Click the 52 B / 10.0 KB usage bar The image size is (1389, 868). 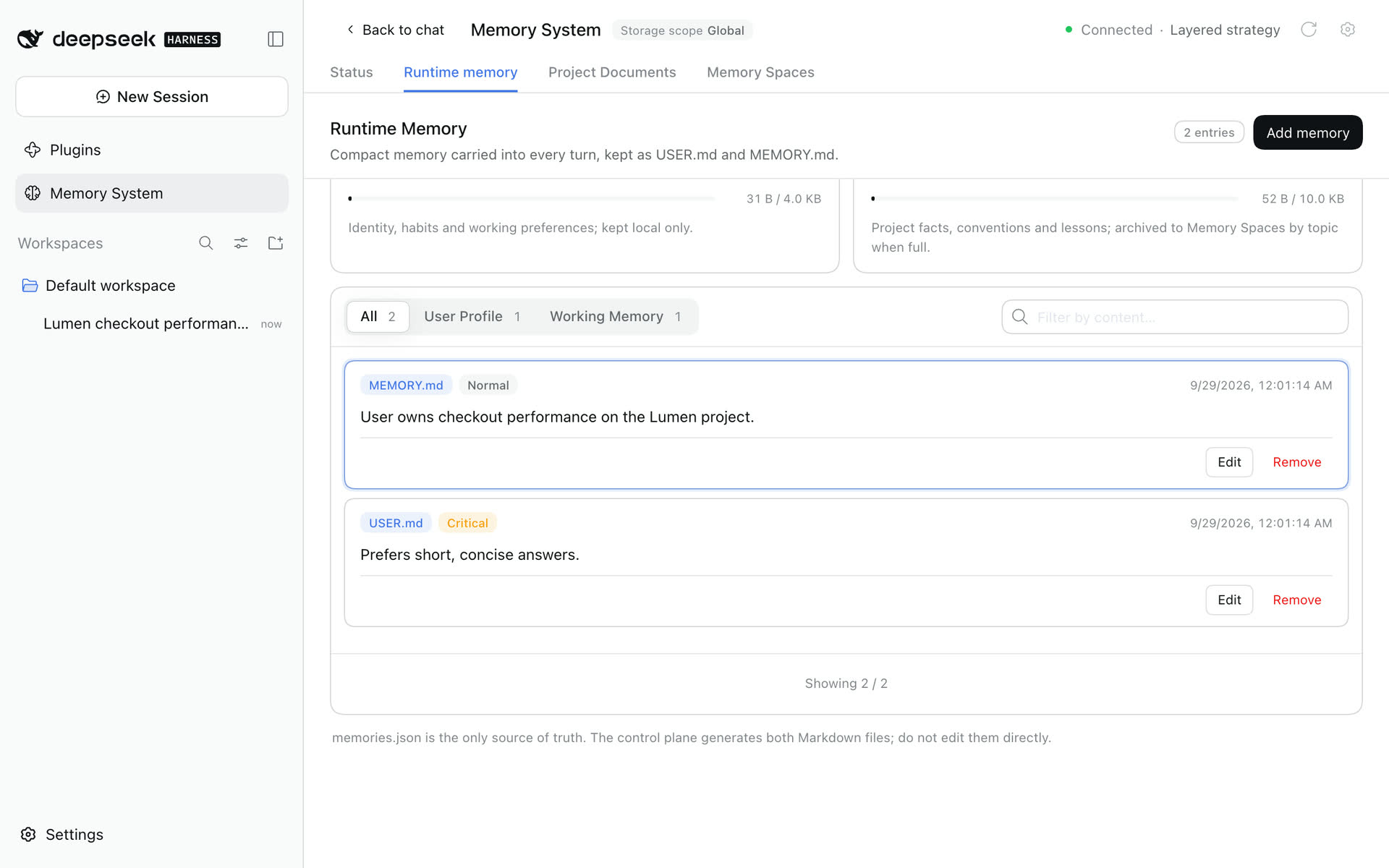(1055, 198)
